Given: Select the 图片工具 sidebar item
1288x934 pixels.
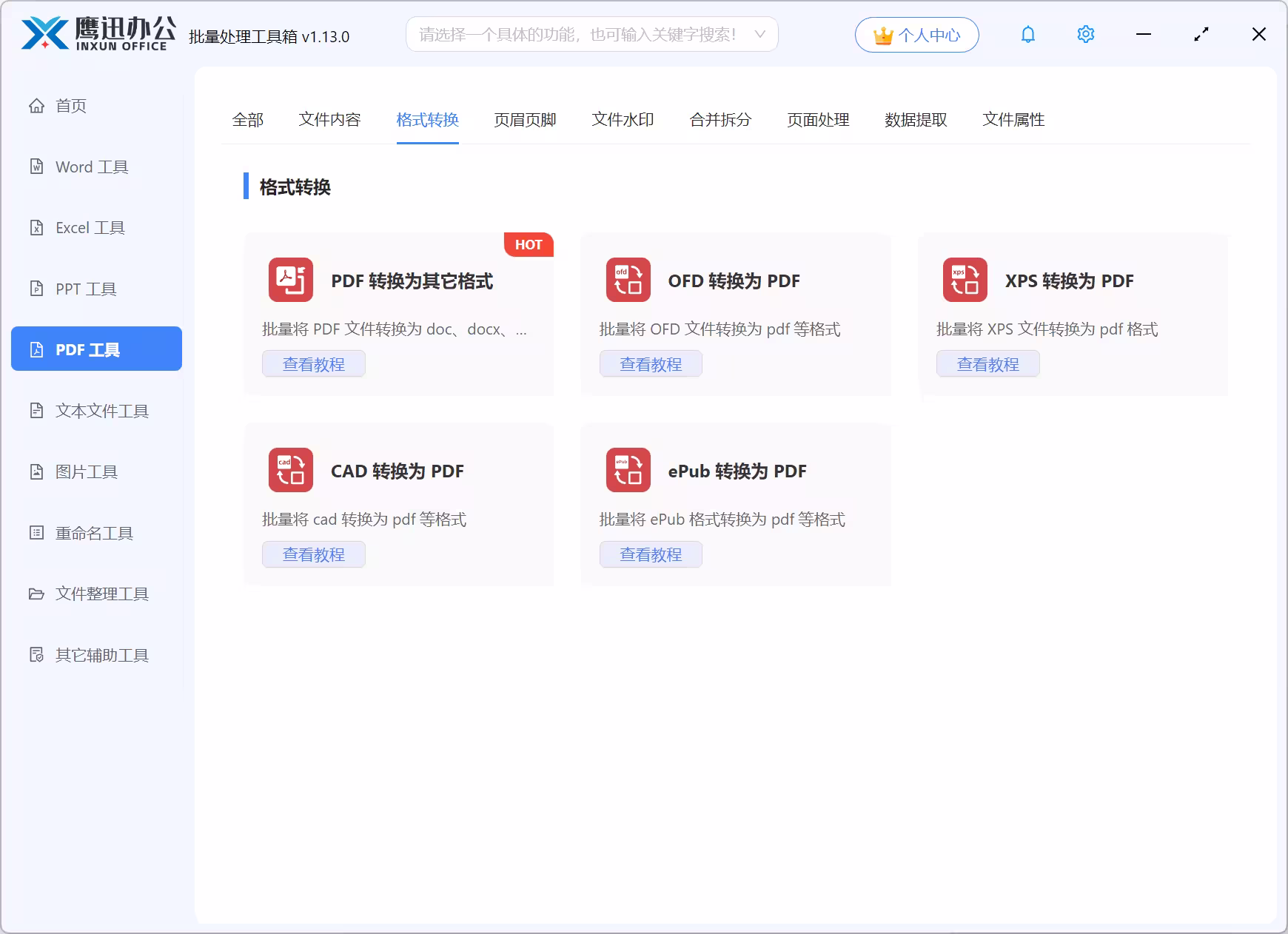Looking at the screenshot, I should click(85, 471).
